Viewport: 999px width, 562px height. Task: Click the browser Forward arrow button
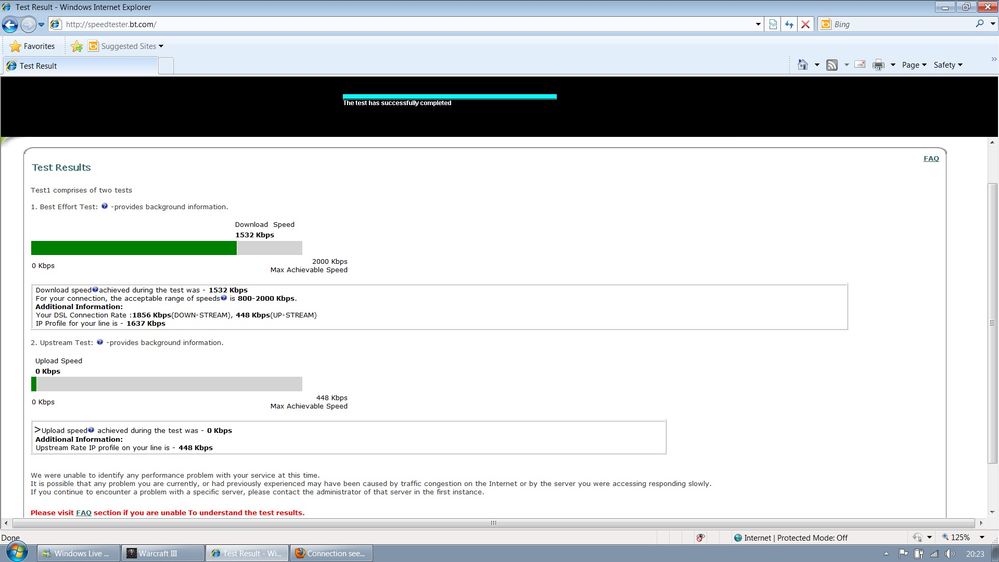click(x=28, y=25)
